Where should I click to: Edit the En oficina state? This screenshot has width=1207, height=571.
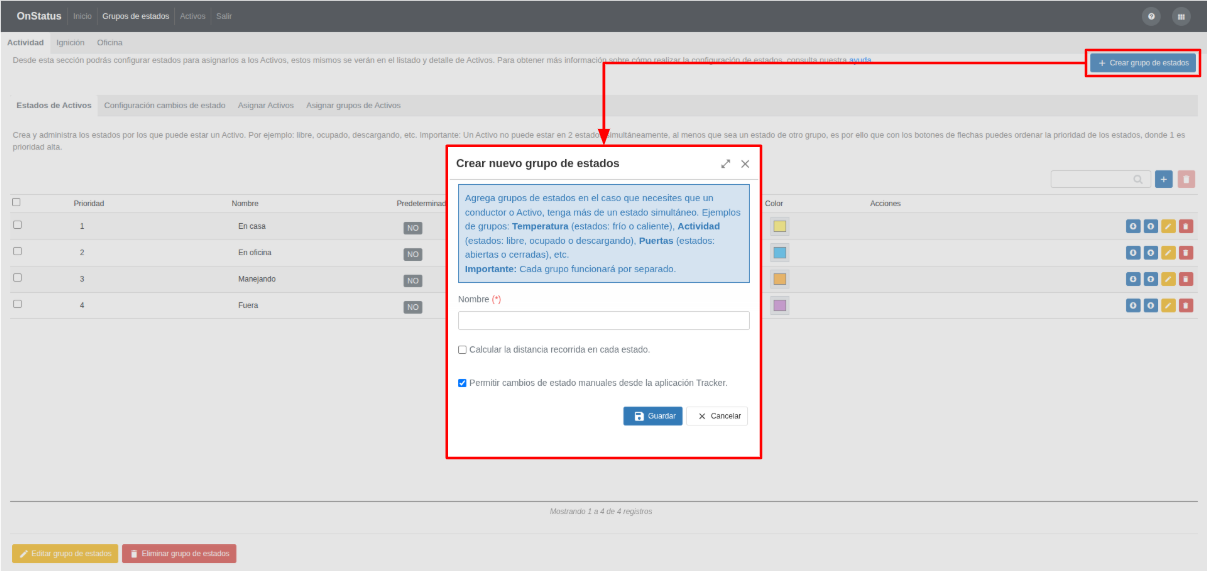(1168, 252)
